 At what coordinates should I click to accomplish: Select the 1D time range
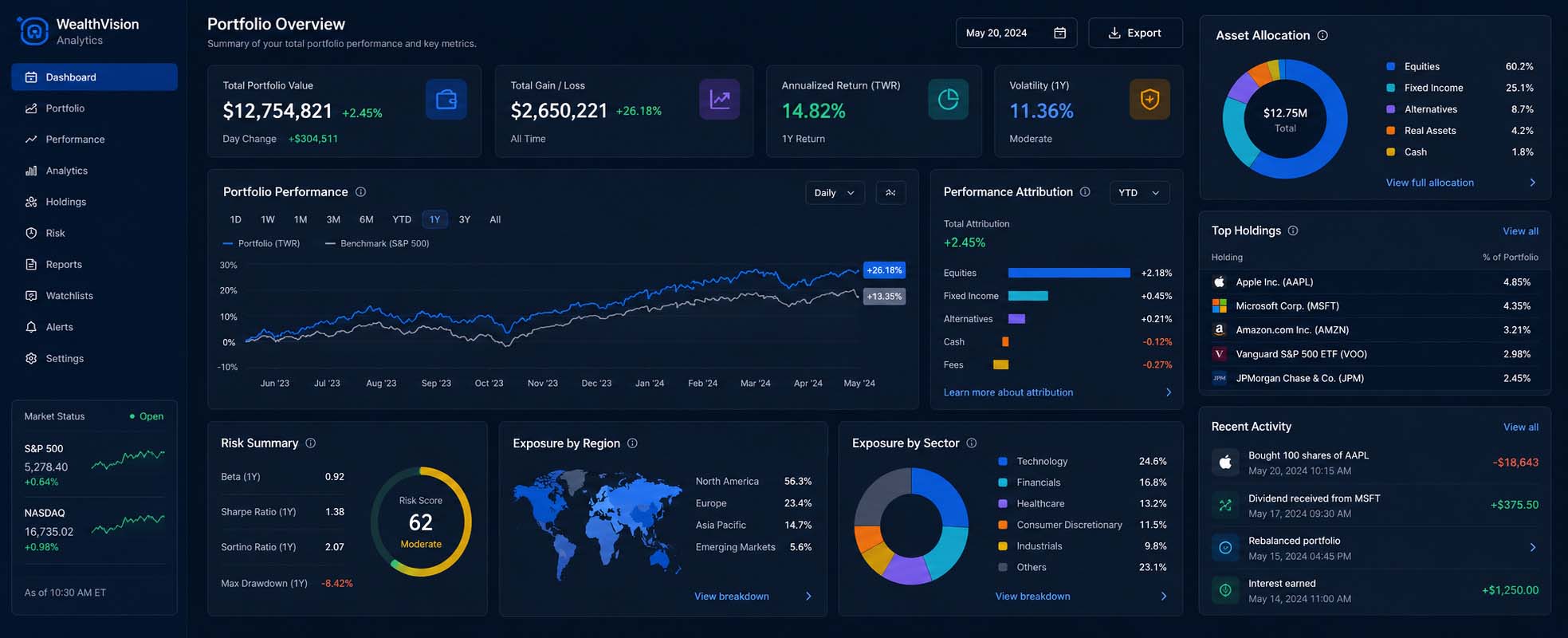click(235, 219)
